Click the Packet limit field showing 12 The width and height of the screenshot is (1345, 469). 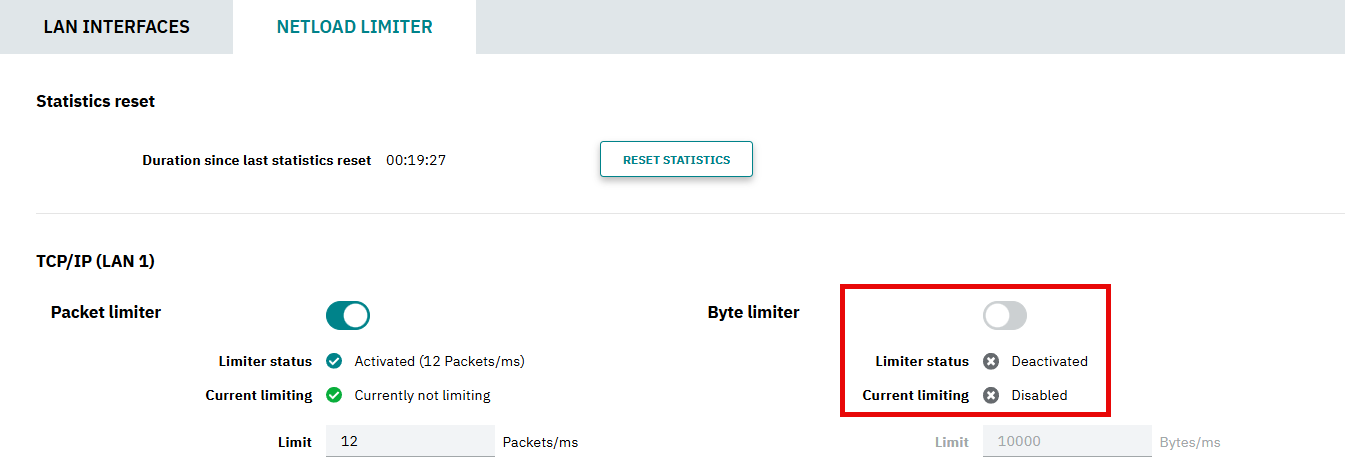410,441
